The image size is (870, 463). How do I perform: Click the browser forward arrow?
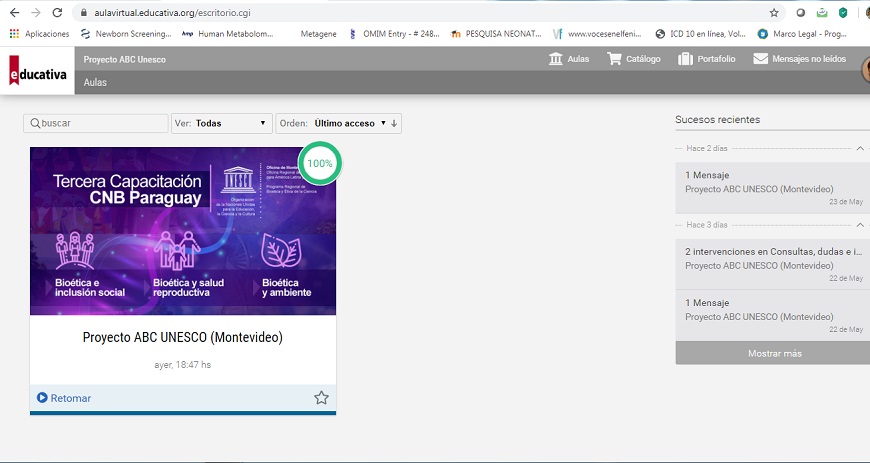coord(36,12)
